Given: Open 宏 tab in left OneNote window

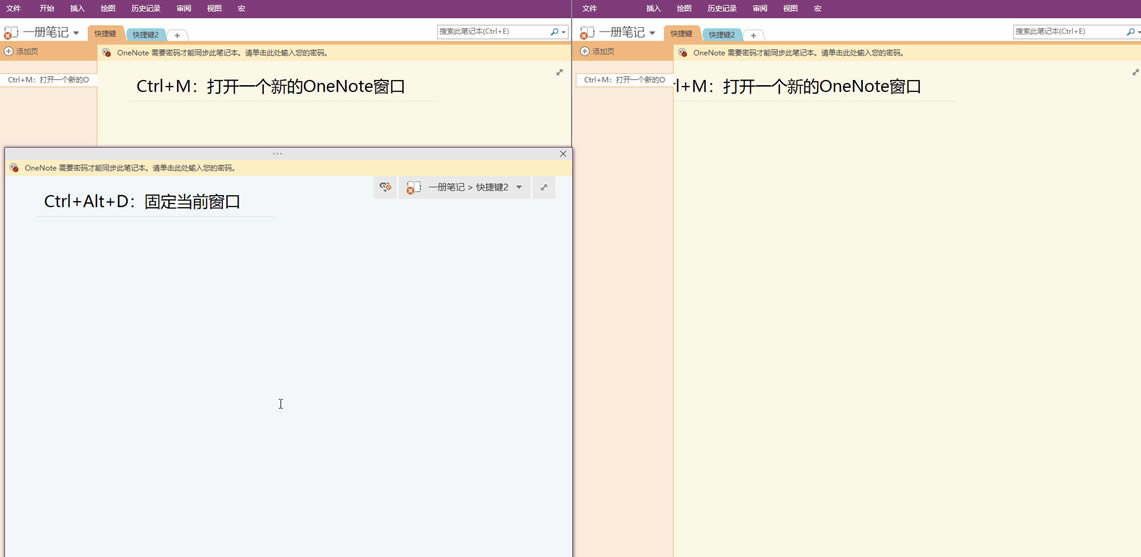Looking at the screenshot, I should tap(241, 9).
